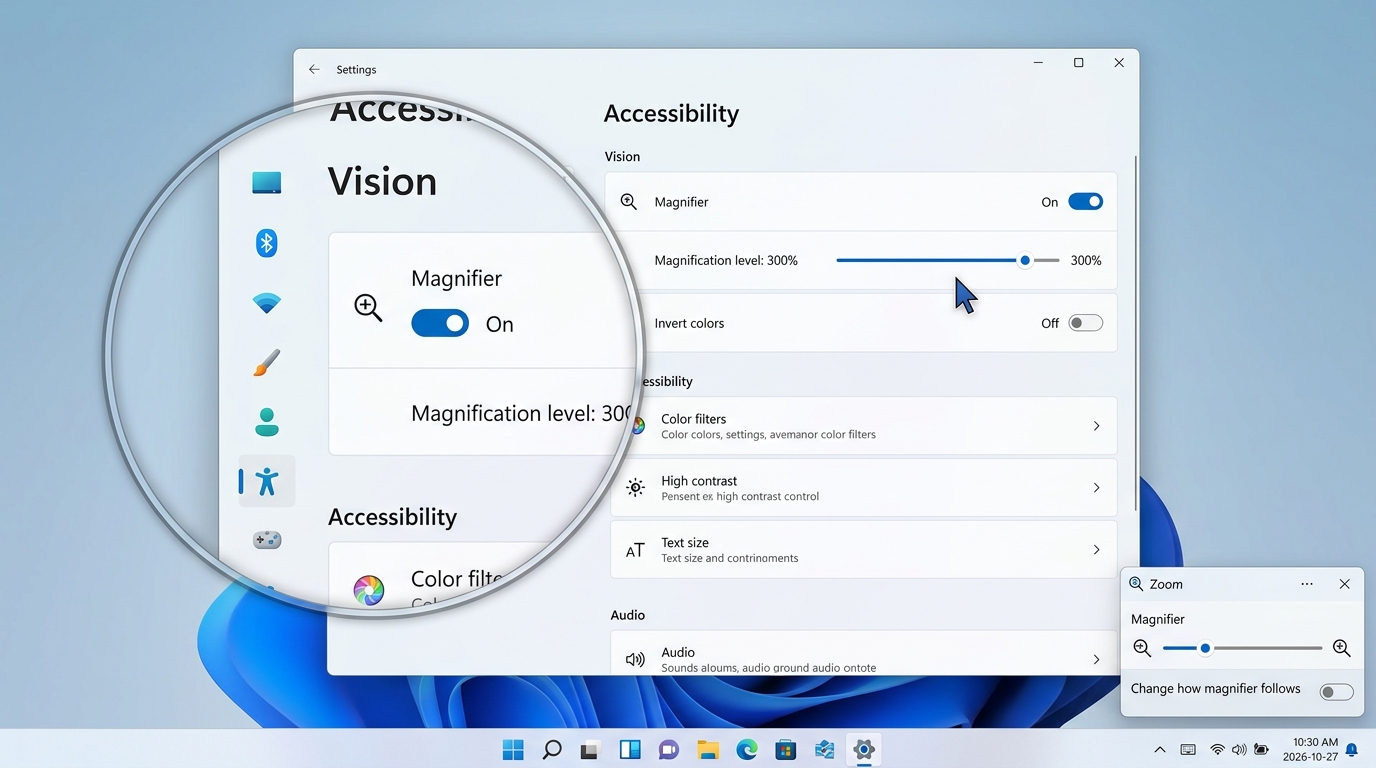The height and width of the screenshot is (768, 1376).
Task: Click the Magnification level slider handle
Action: click(x=1025, y=260)
